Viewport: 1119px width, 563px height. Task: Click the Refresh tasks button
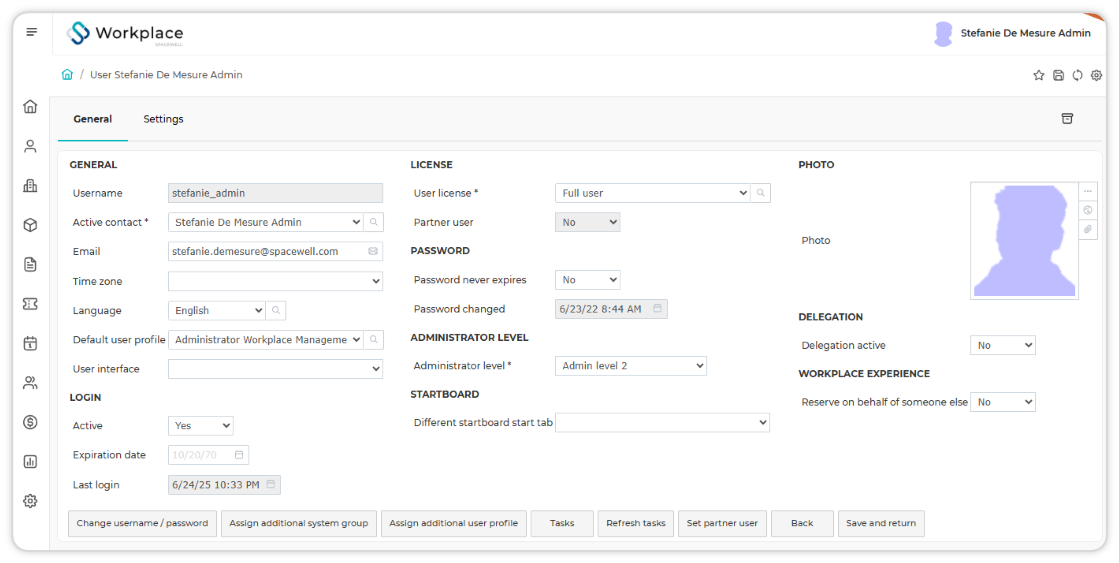pyautogui.click(x=636, y=523)
